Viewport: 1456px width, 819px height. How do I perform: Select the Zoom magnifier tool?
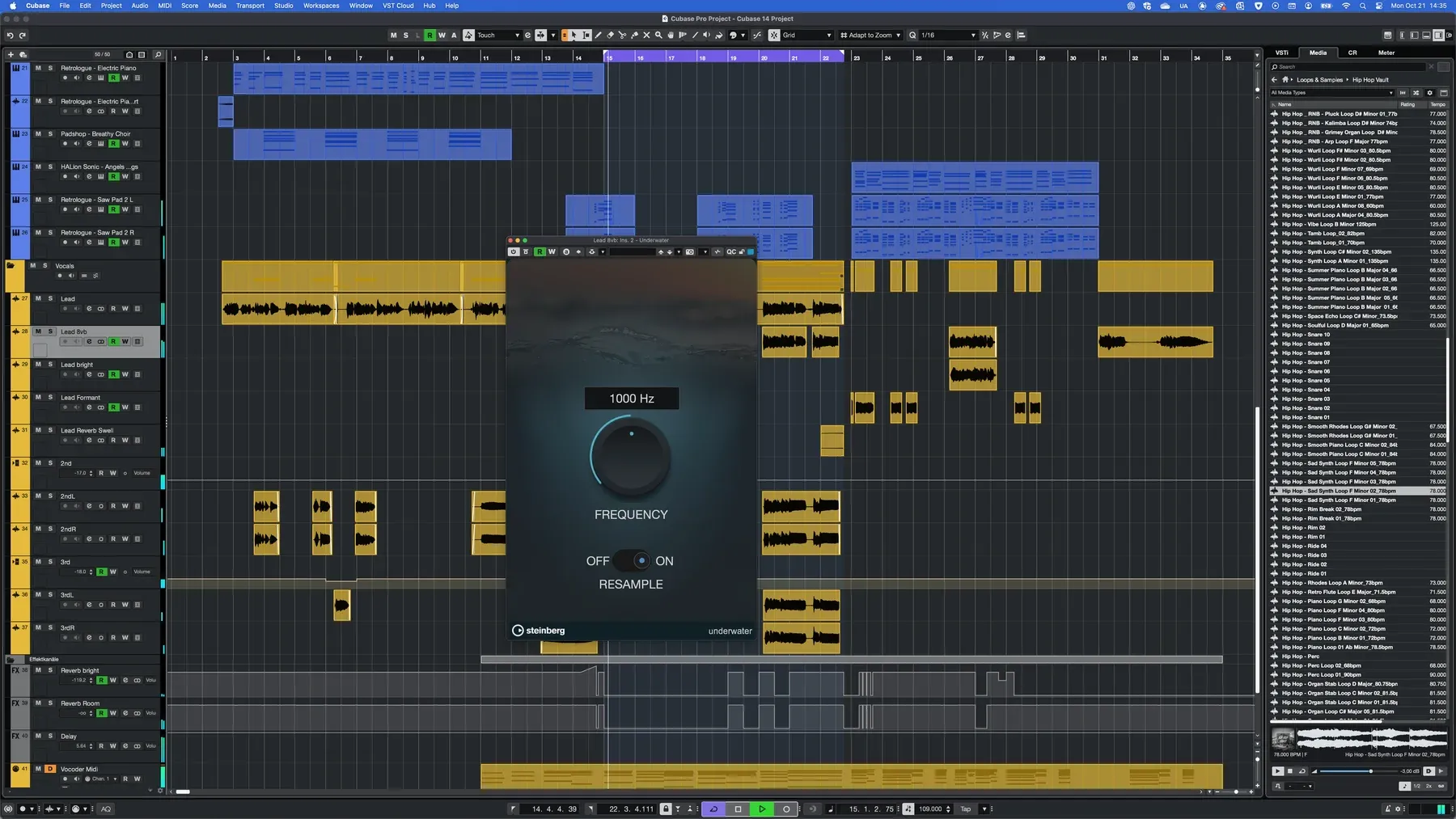(658, 35)
